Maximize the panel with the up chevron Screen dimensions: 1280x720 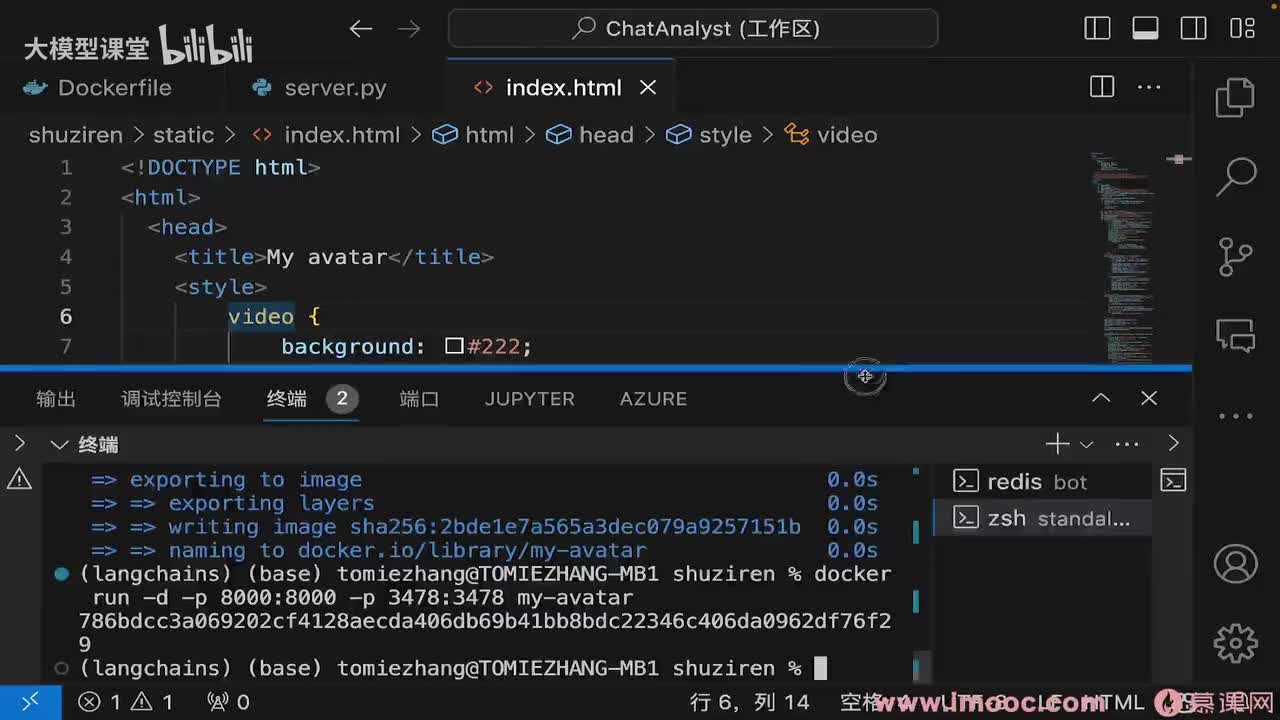(1101, 398)
